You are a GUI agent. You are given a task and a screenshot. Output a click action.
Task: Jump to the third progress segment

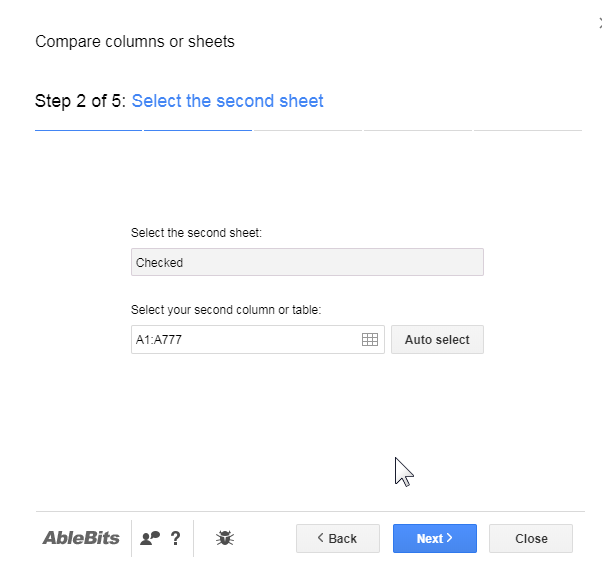[307, 130]
